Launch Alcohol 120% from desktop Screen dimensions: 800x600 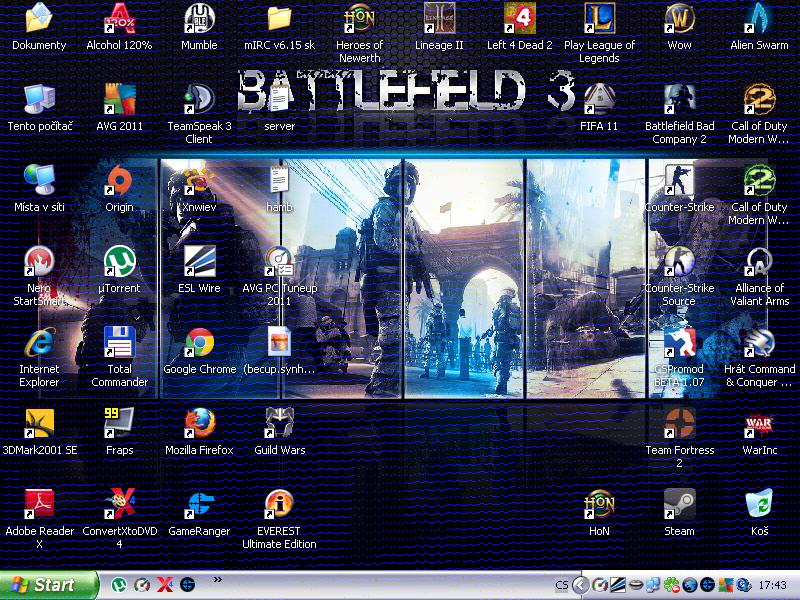(119, 19)
